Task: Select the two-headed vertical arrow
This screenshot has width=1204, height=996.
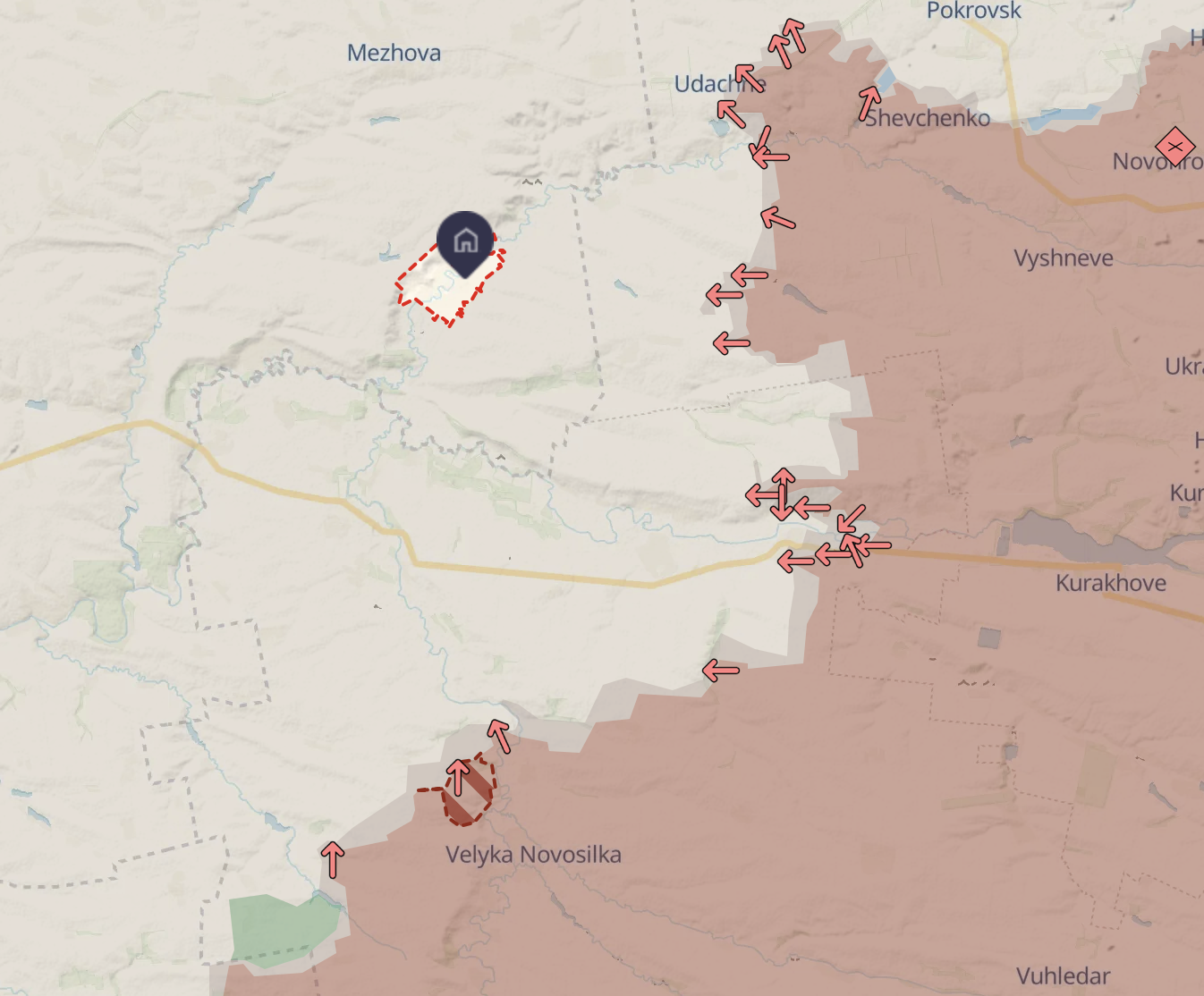Action: pos(783,494)
